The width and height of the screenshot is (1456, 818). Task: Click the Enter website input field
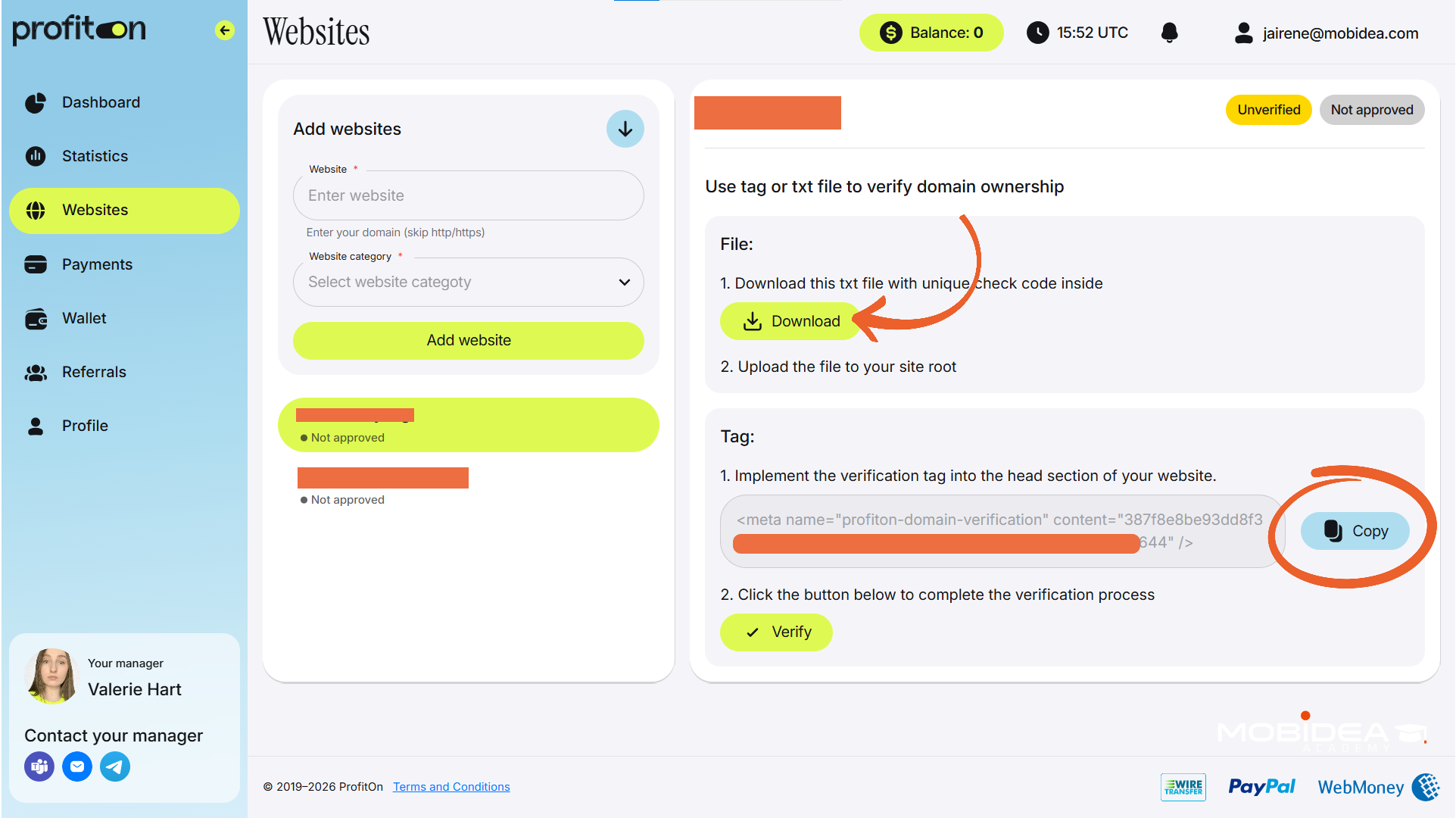[x=468, y=195]
